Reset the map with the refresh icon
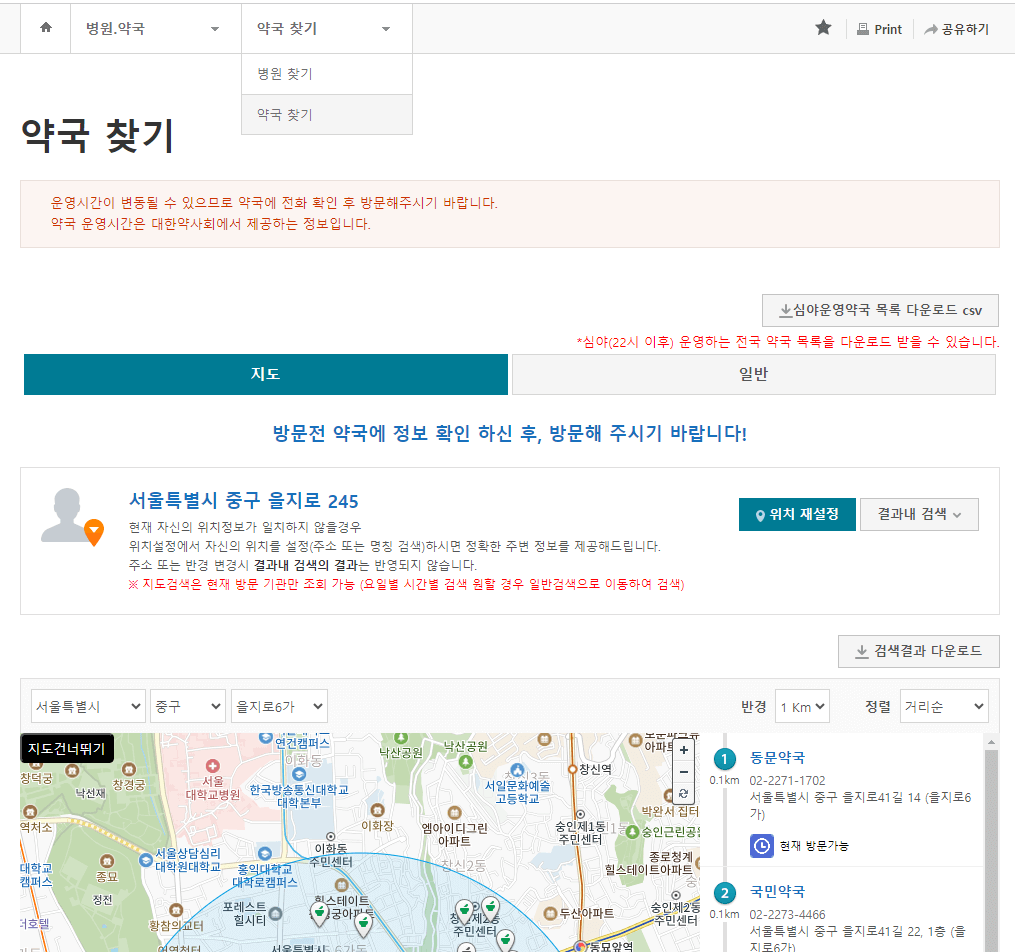 684,793
